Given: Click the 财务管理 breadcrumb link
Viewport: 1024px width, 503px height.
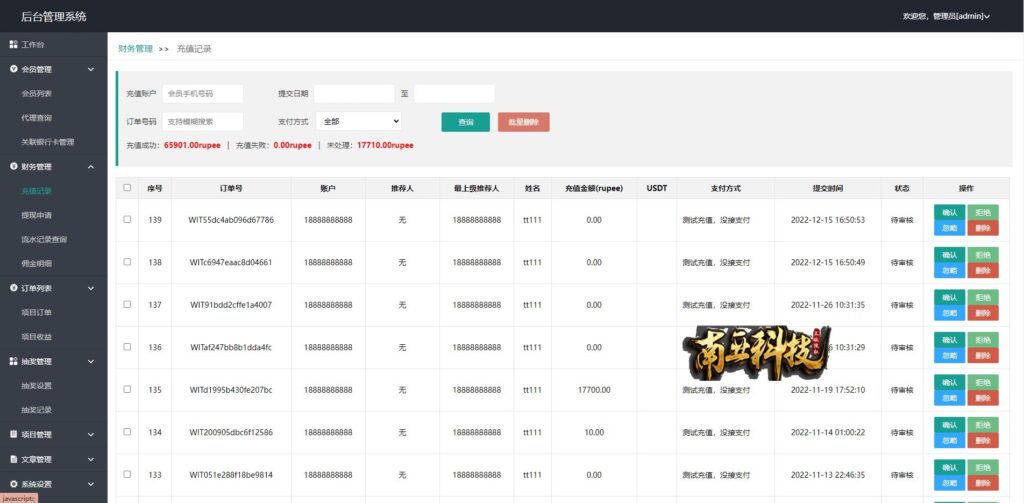Looking at the screenshot, I should tap(135, 49).
